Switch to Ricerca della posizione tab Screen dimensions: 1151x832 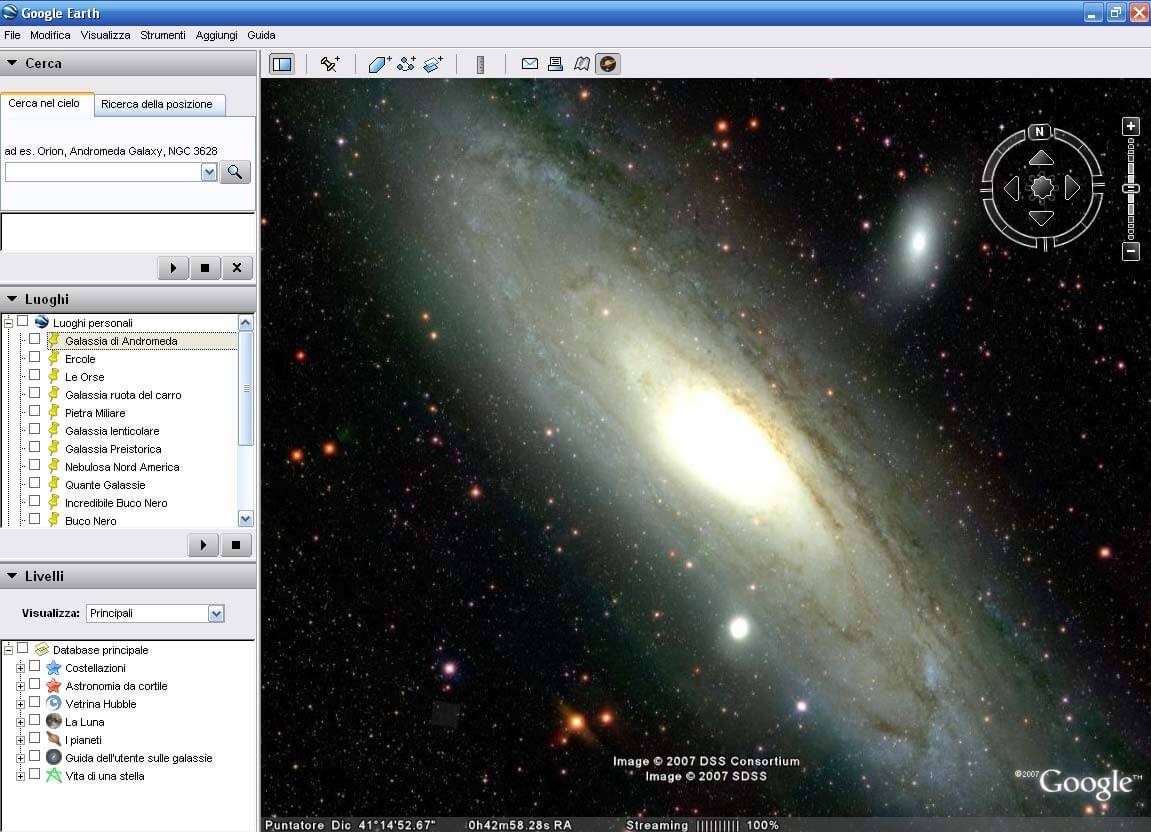pyautogui.click(x=157, y=104)
